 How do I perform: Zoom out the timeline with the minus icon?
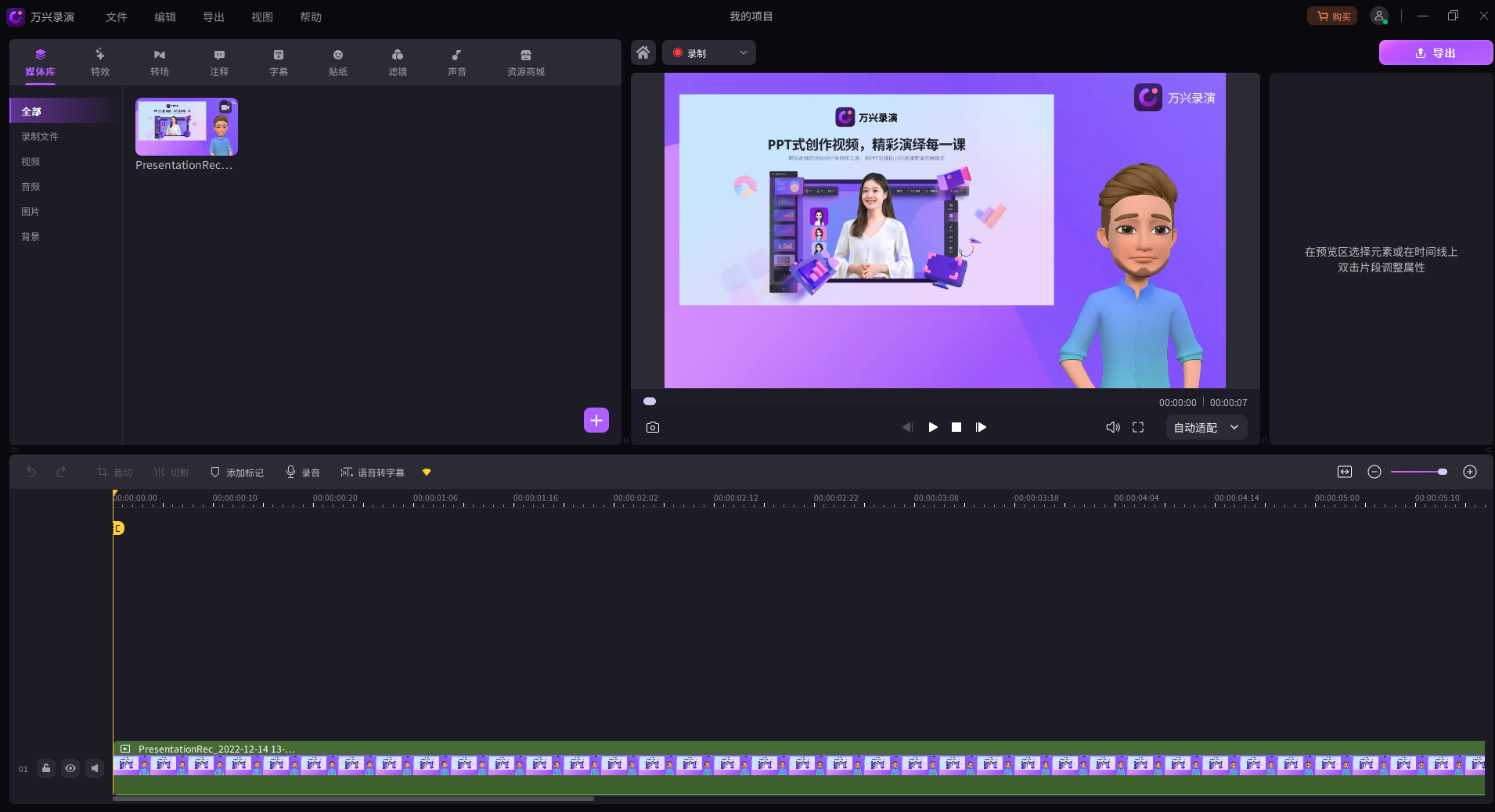coord(1374,472)
